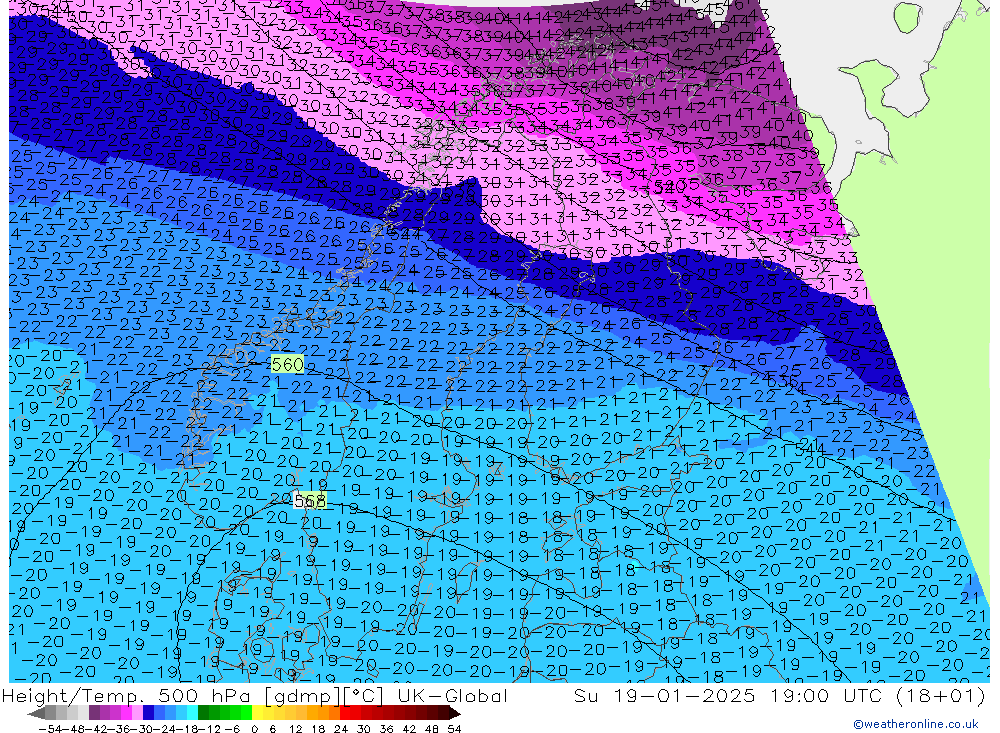
Task: Click the 560 height contour label
Action: (287, 364)
